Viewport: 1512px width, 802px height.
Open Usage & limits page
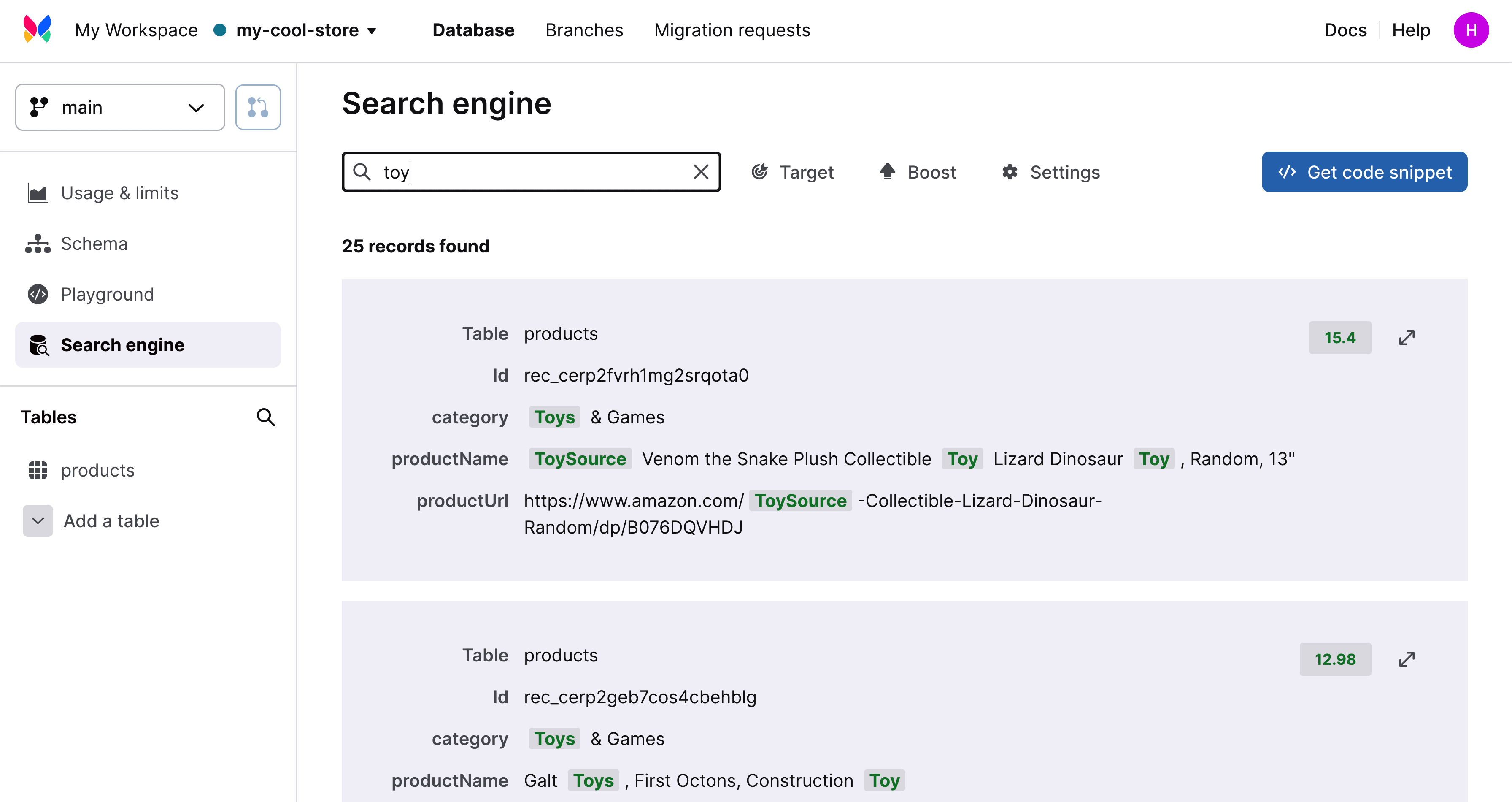[x=148, y=193]
